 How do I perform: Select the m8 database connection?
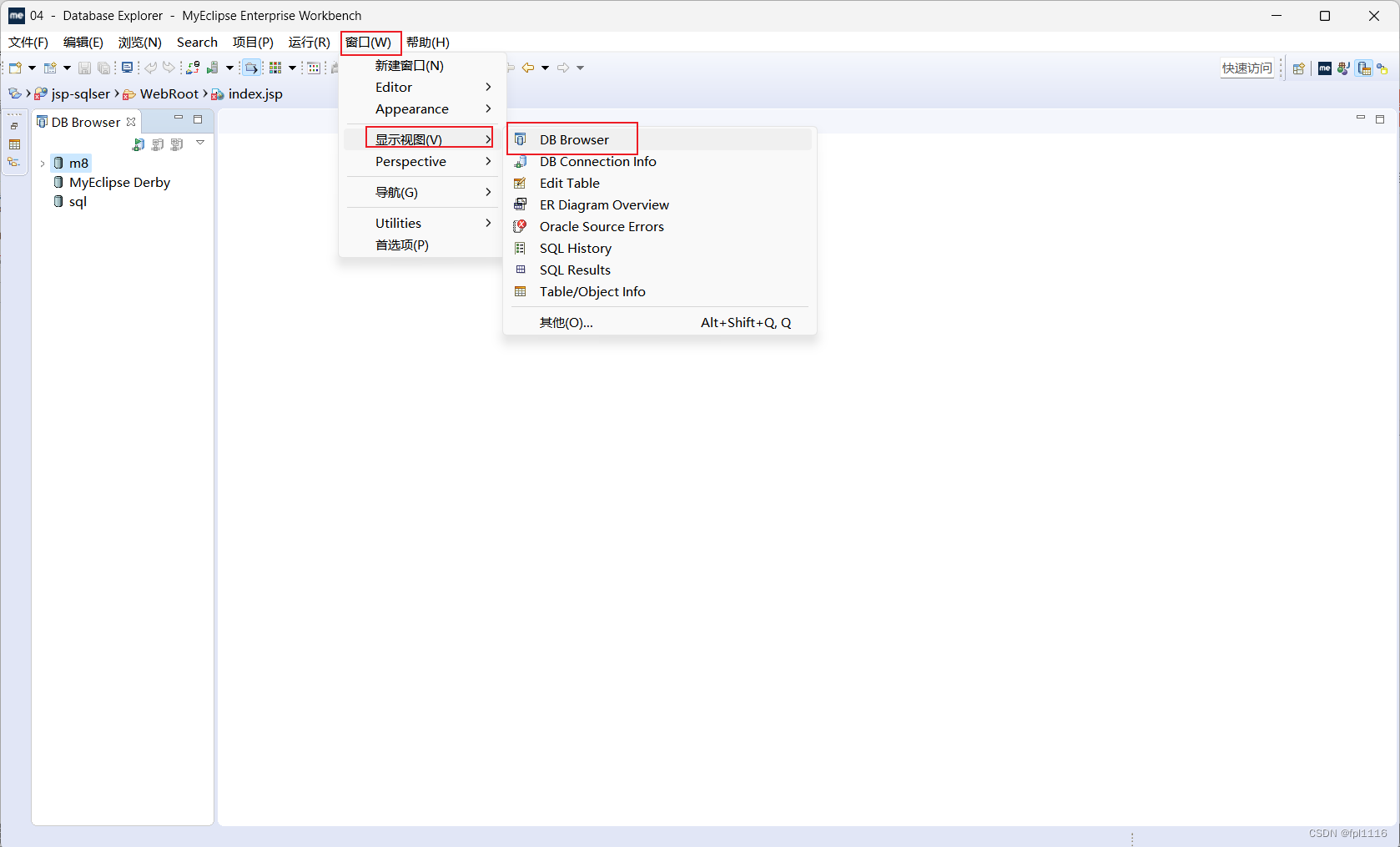point(71,164)
